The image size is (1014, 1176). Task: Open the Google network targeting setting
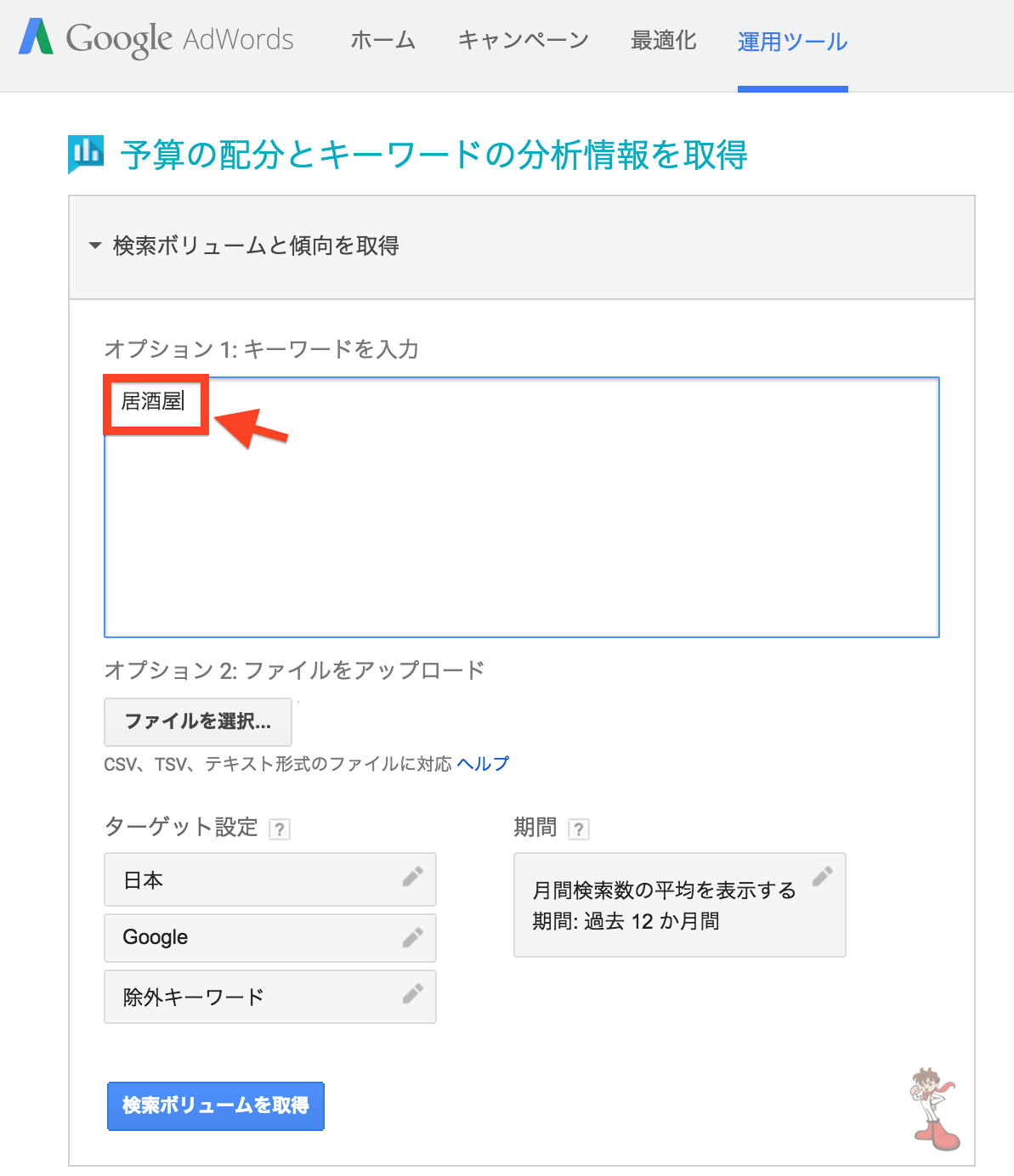click(x=270, y=938)
